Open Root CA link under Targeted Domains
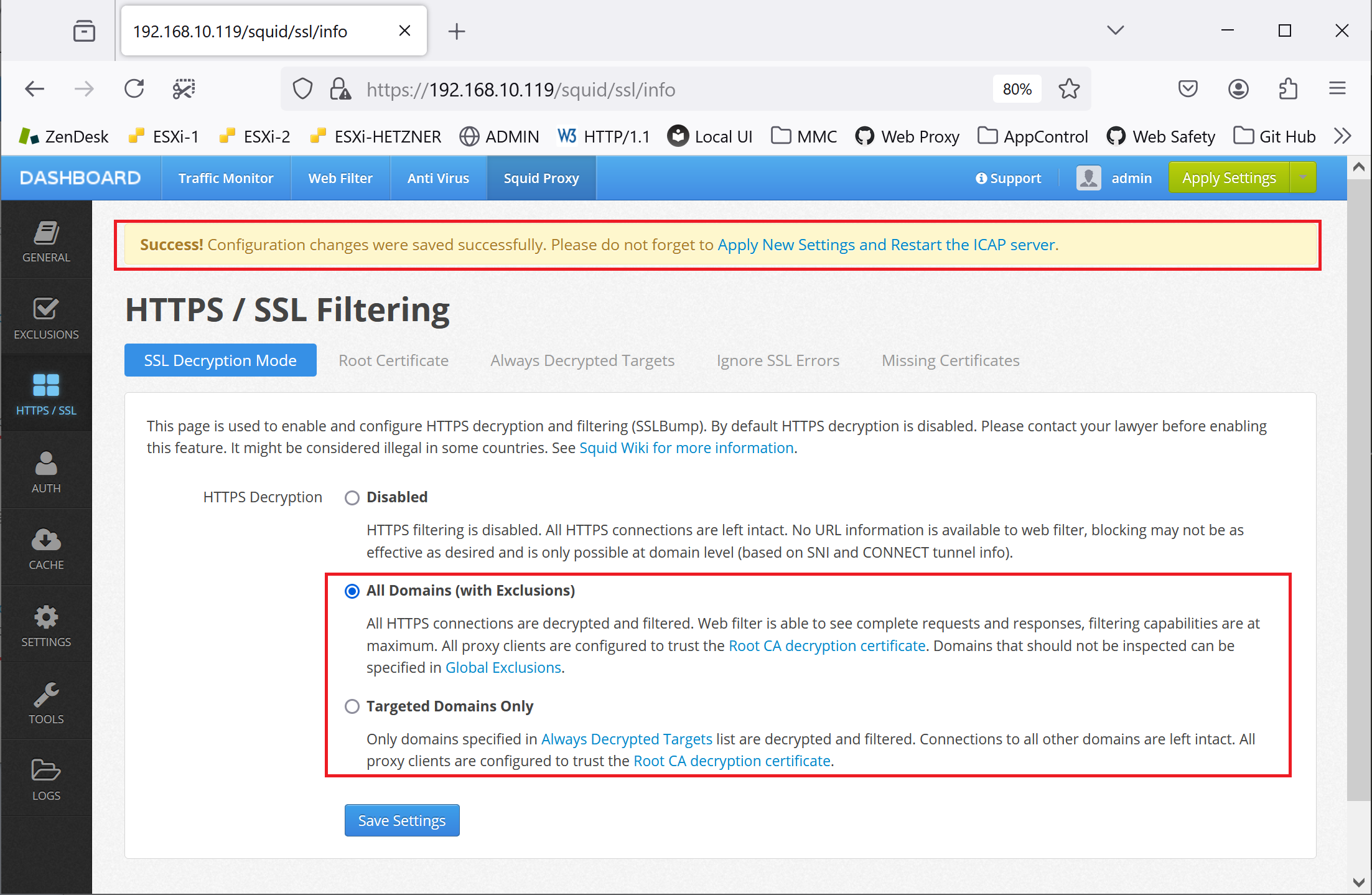 tap(732, 761)
